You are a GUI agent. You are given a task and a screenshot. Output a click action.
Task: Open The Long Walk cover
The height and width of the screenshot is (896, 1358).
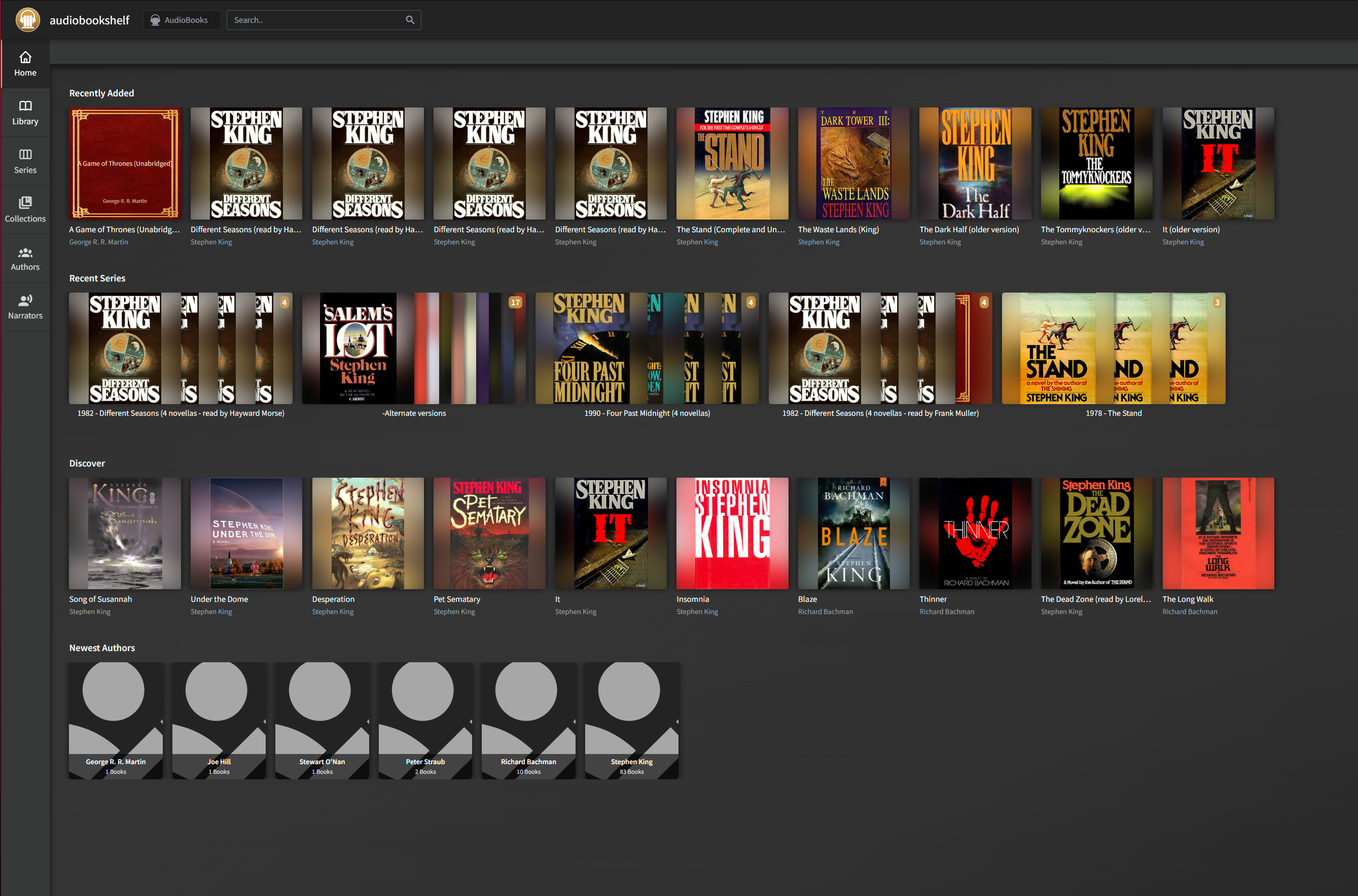(1218, 533)
